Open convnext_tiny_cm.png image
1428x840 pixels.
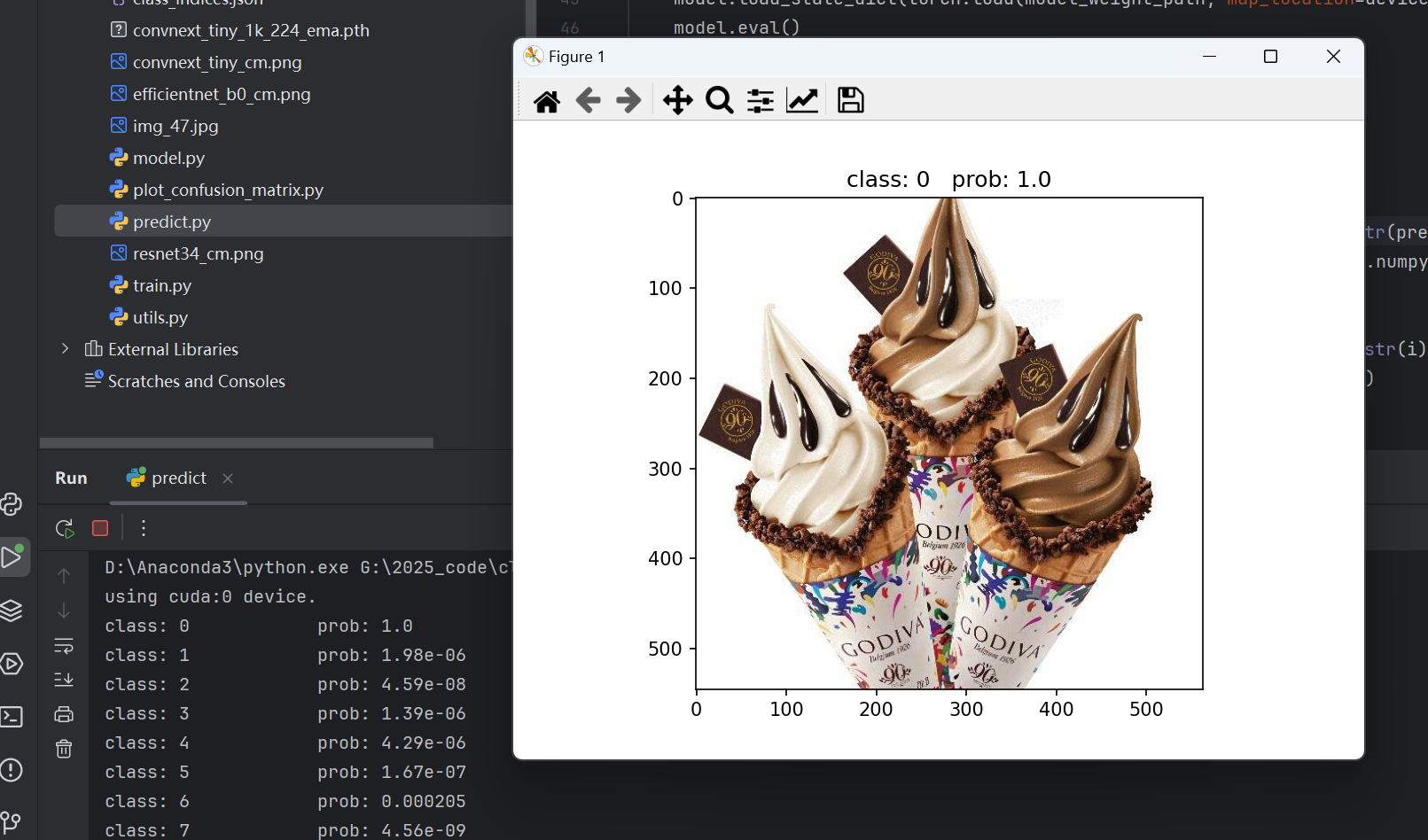click(x=217, y=62)
